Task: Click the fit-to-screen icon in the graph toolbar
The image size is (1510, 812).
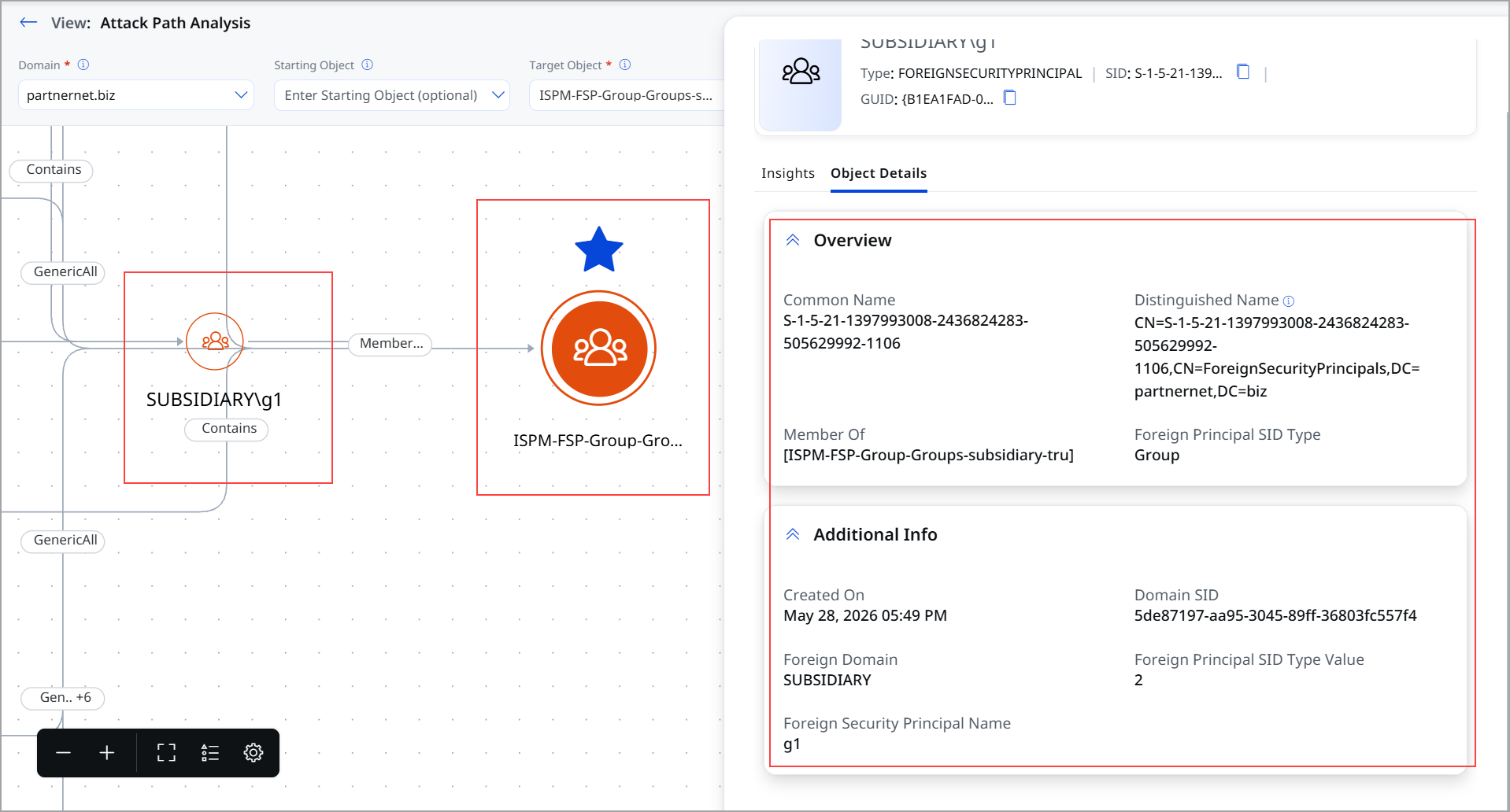Action: pyautogui.click(x=166, y=753)
